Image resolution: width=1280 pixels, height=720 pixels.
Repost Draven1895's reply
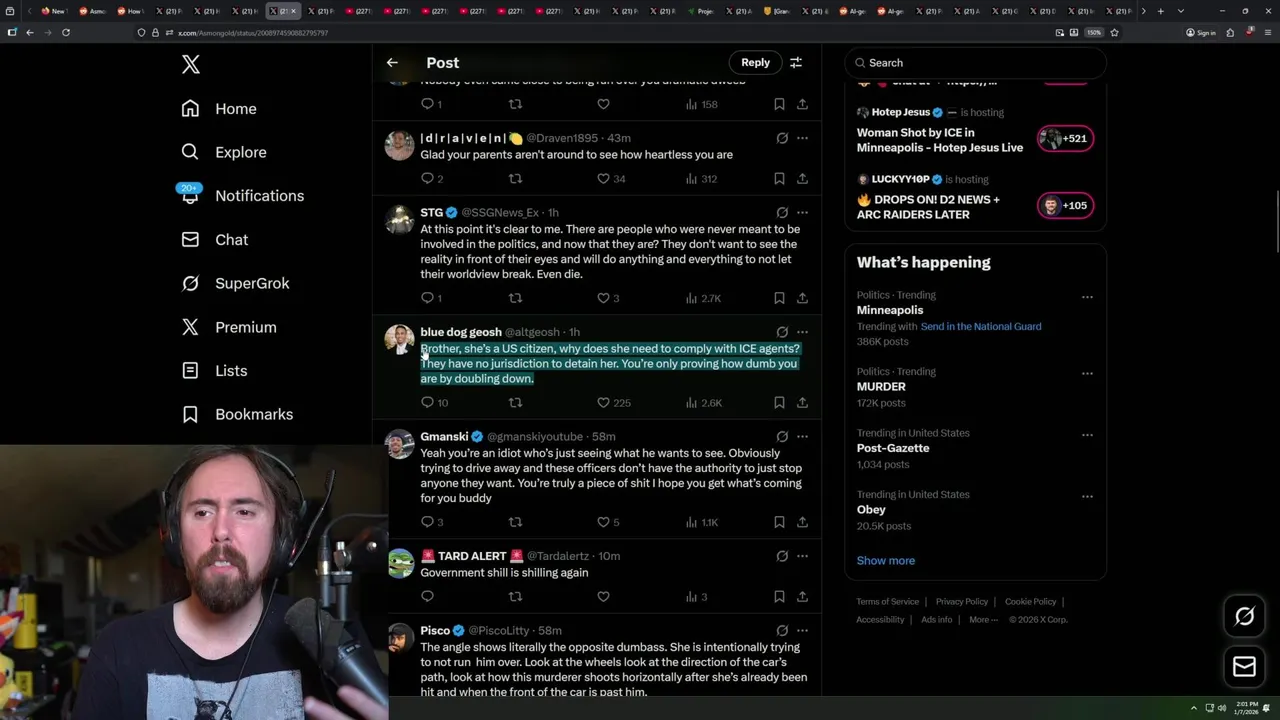coord(515,179)
